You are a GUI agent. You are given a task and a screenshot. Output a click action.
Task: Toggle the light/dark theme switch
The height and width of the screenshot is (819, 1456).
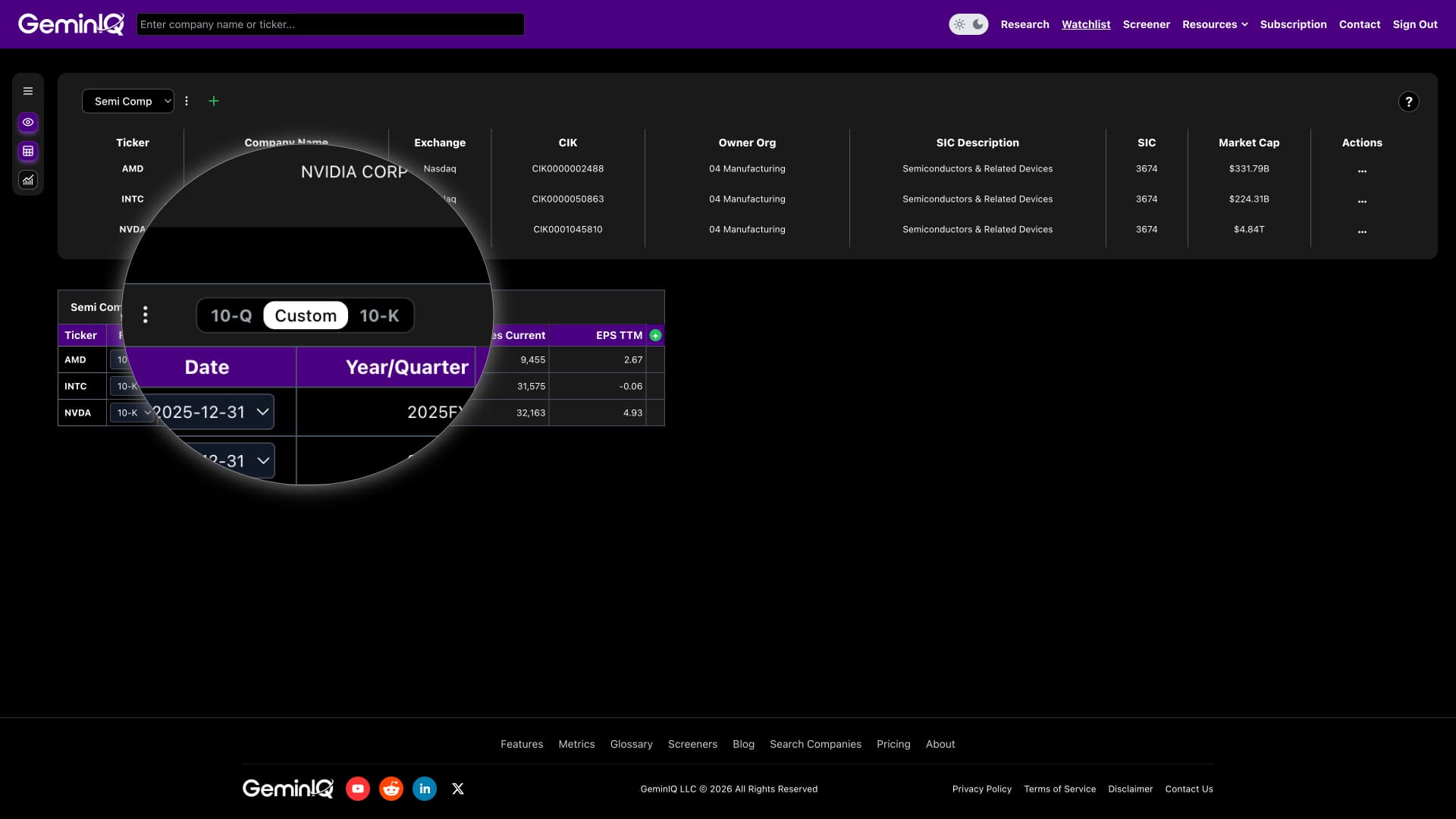(968, 24)
